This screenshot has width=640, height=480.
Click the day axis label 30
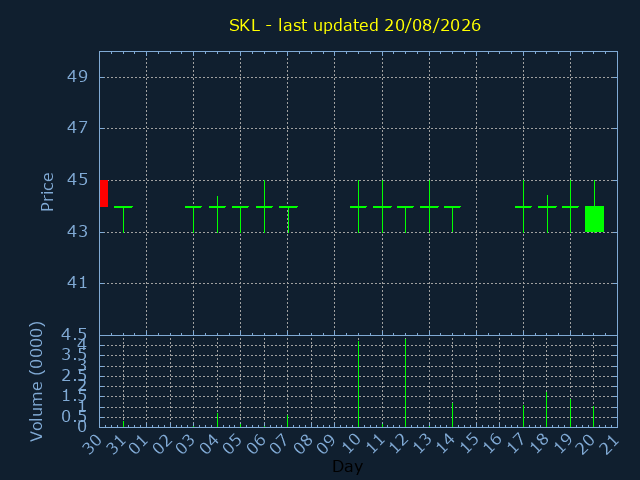(92, 444)
